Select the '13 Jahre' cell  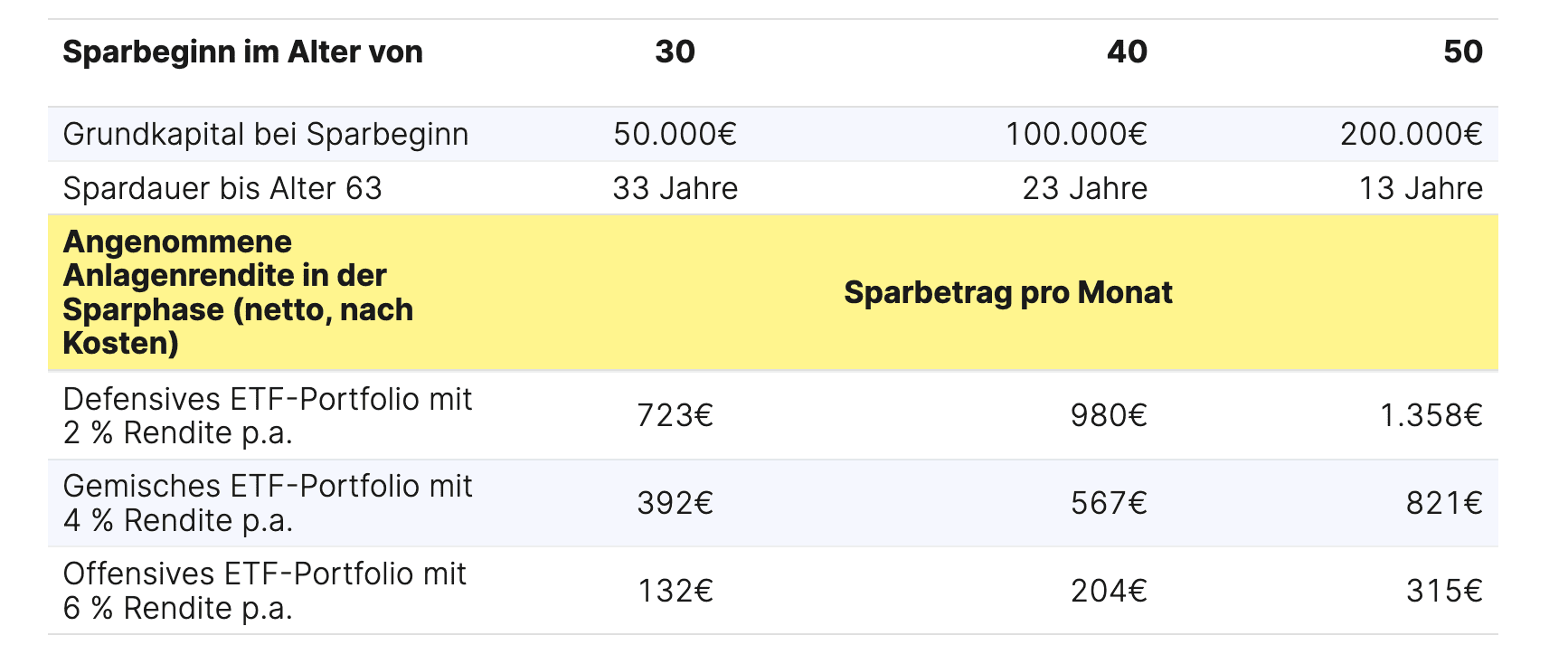[x=1421, y=189]
